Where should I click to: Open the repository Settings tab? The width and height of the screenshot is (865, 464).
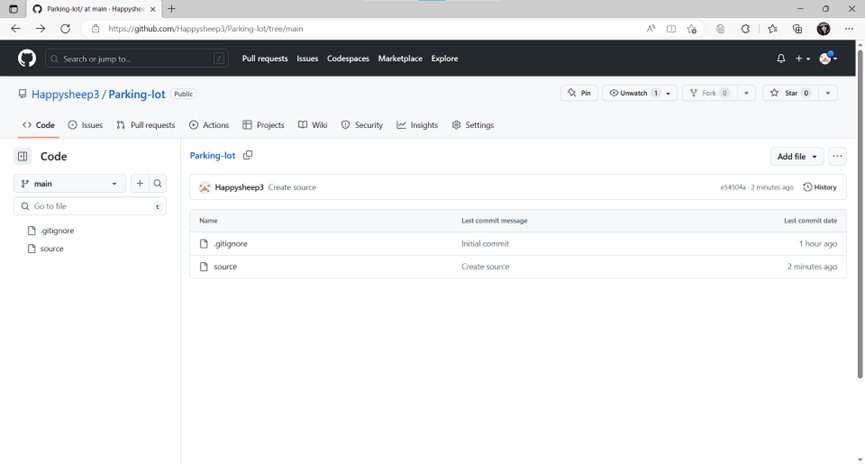click(x=473, y=125)
